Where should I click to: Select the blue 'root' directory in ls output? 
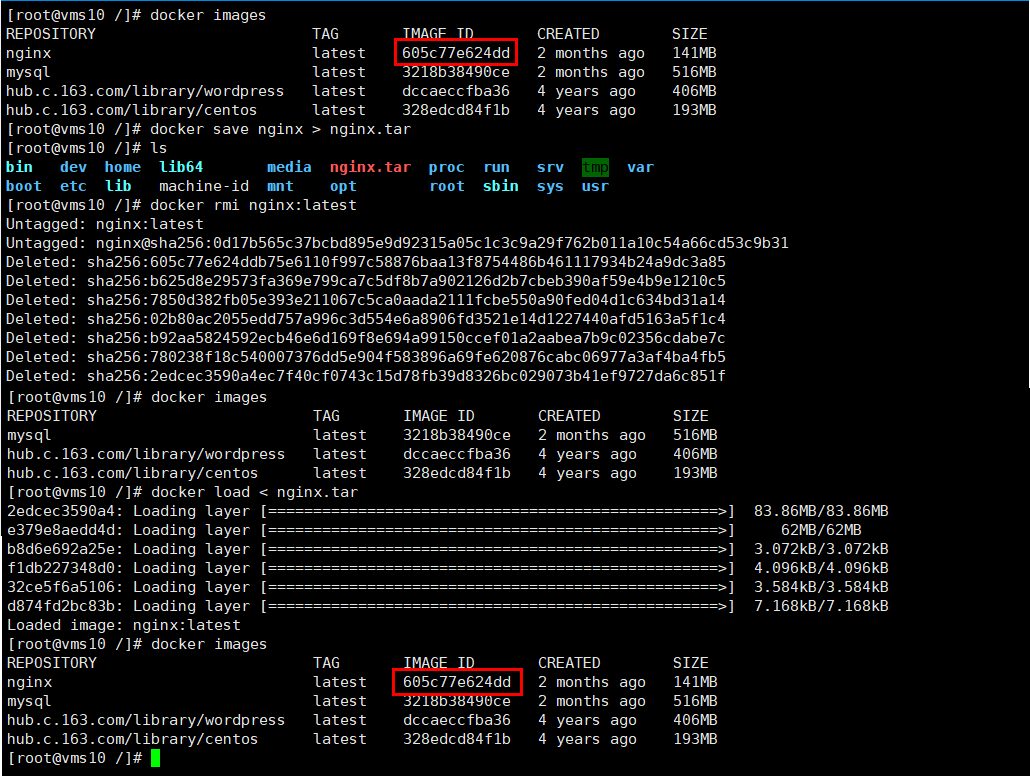pos(447,187)
